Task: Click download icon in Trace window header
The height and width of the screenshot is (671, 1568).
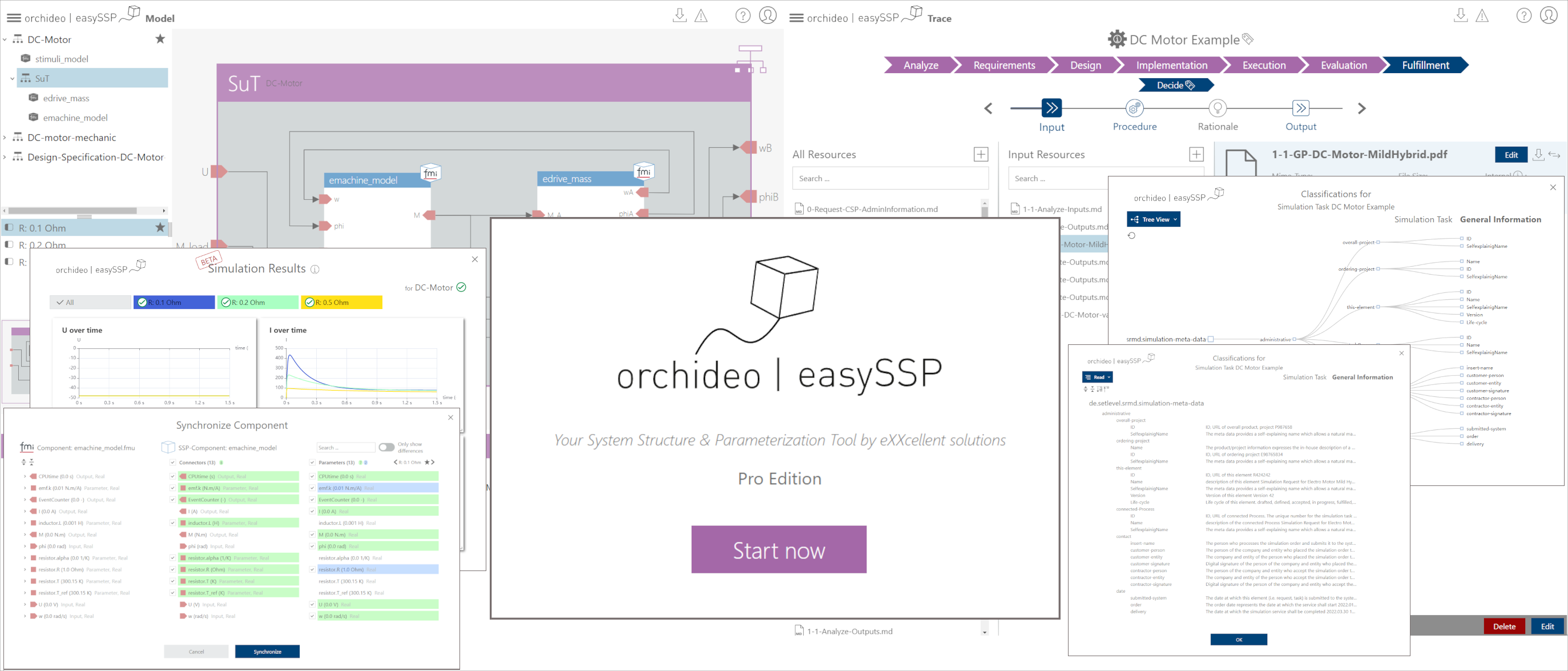Action: coord(1461,16)
